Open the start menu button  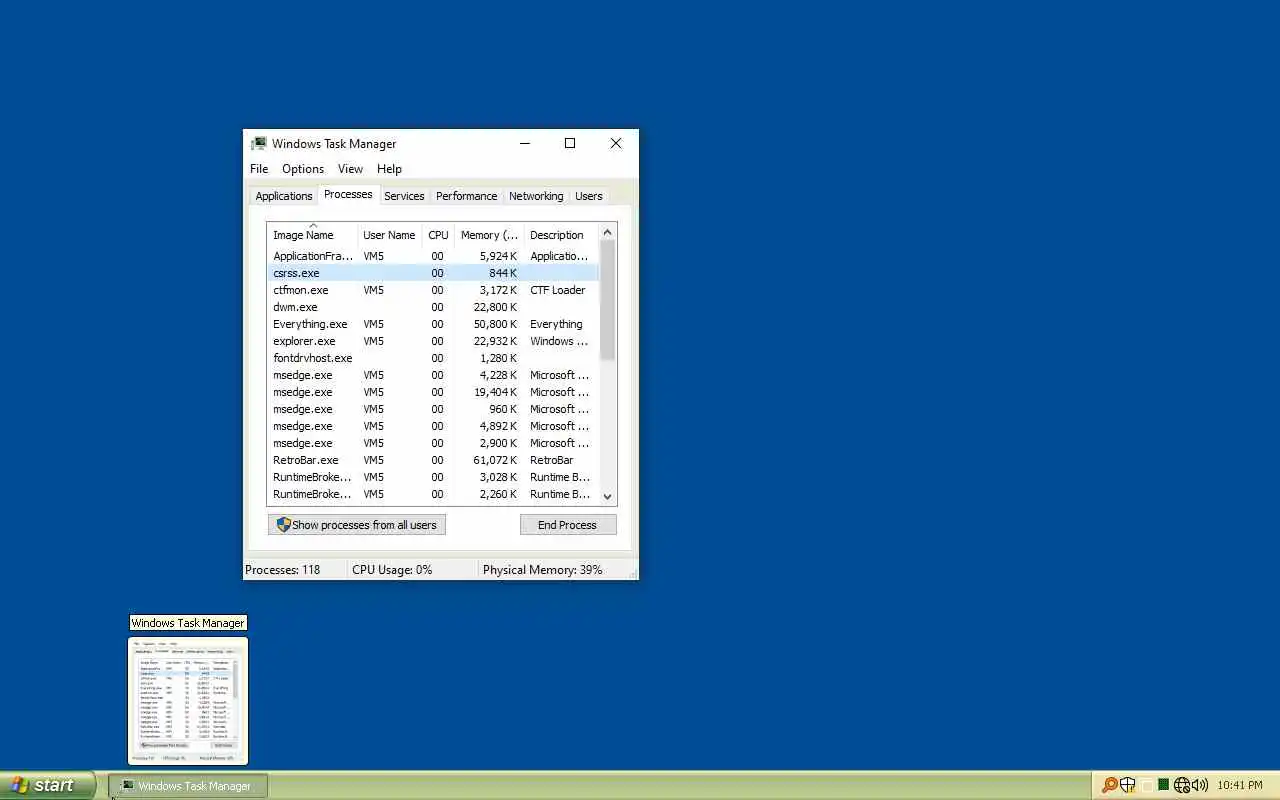pos(47,785)
